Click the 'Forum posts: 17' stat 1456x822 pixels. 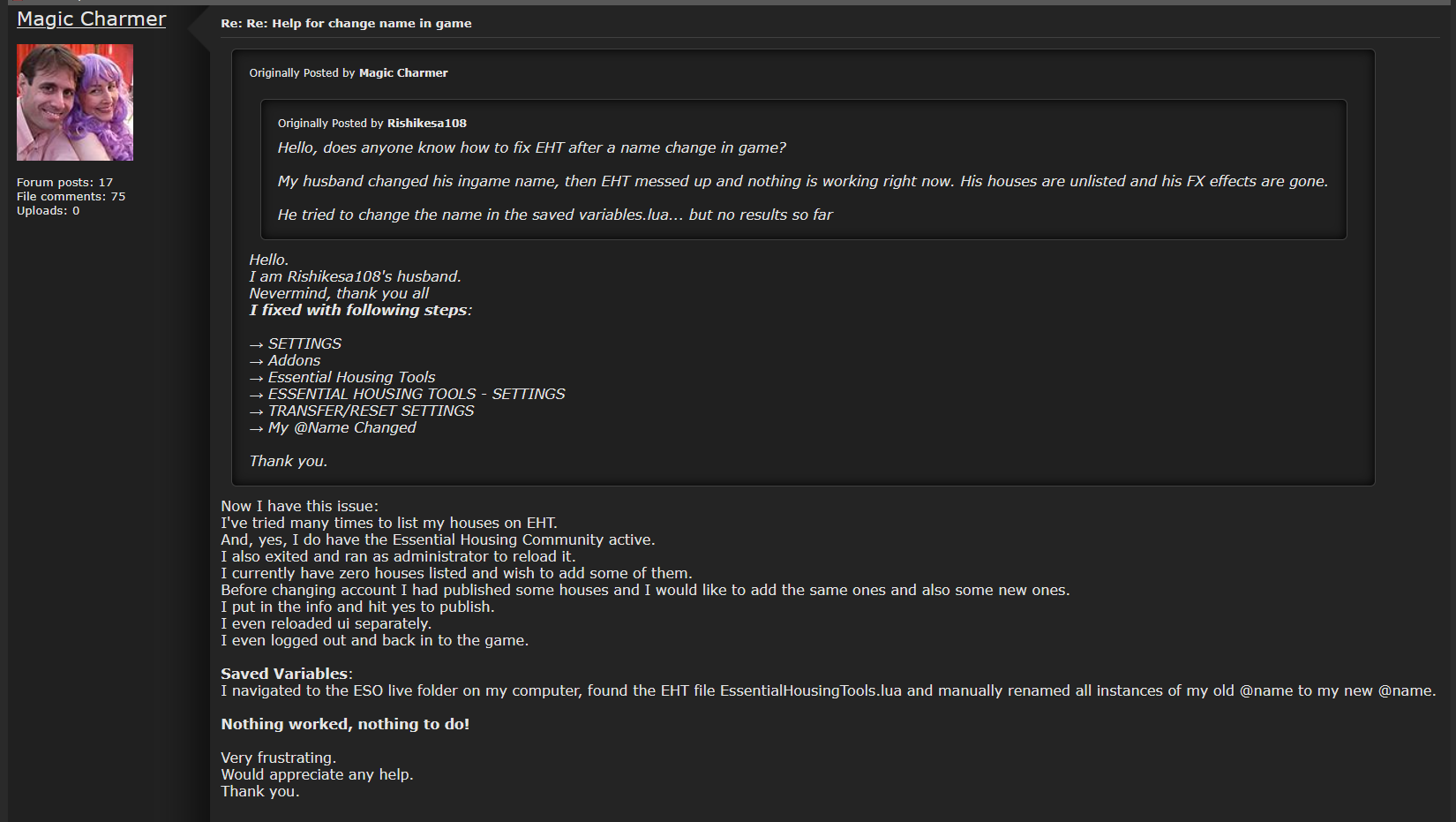tap(64, 183)
